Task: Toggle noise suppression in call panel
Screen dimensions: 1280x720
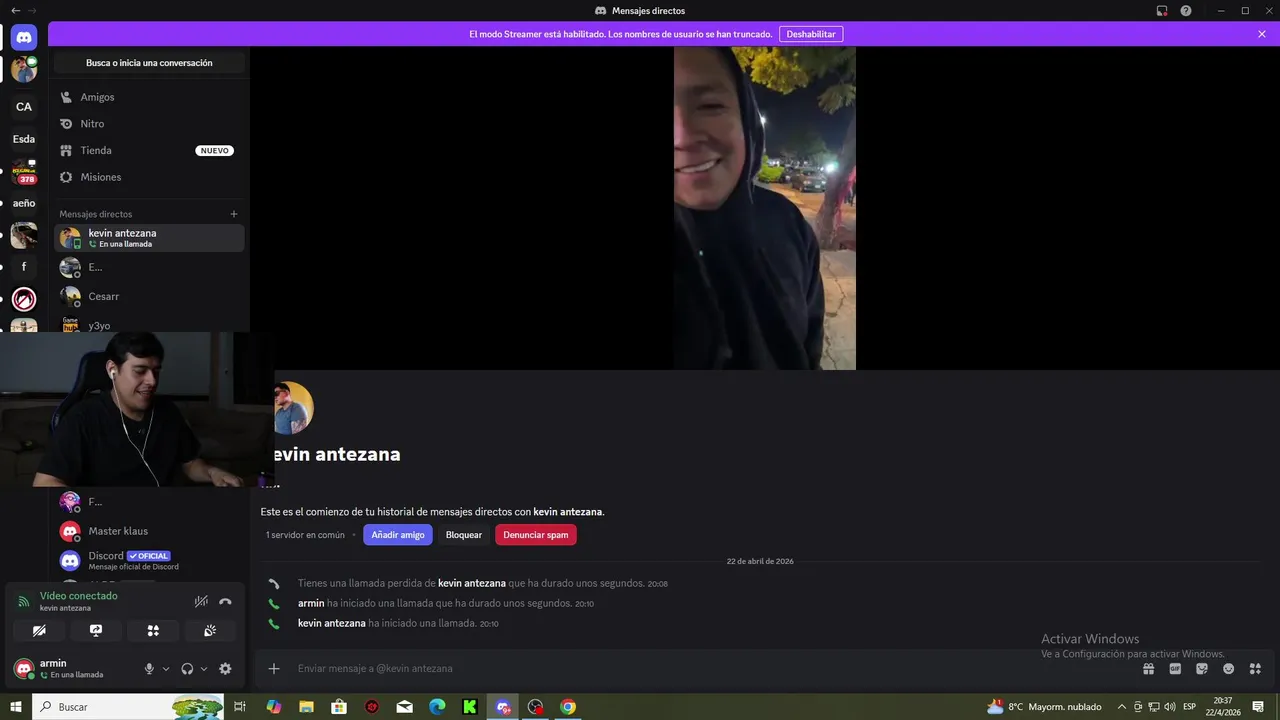Action: pos(201,601)
